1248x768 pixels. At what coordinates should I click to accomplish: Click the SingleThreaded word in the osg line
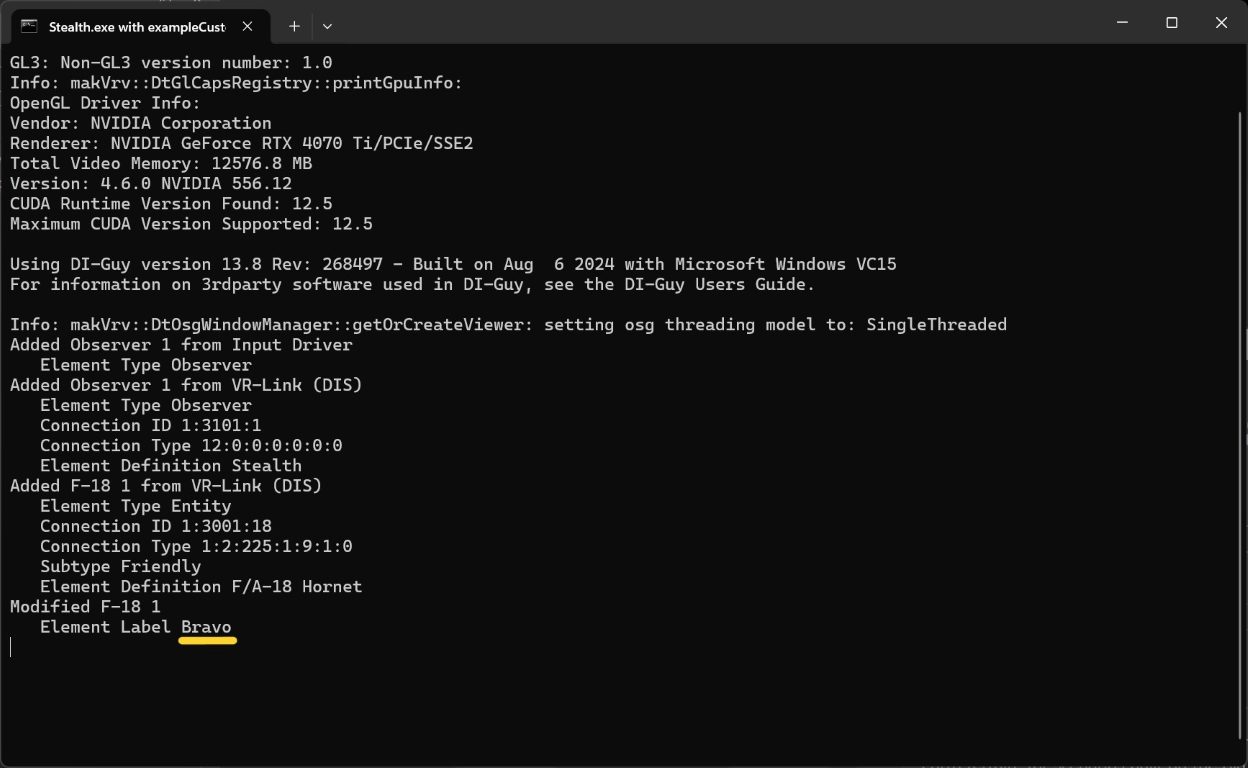coord(936,324)
